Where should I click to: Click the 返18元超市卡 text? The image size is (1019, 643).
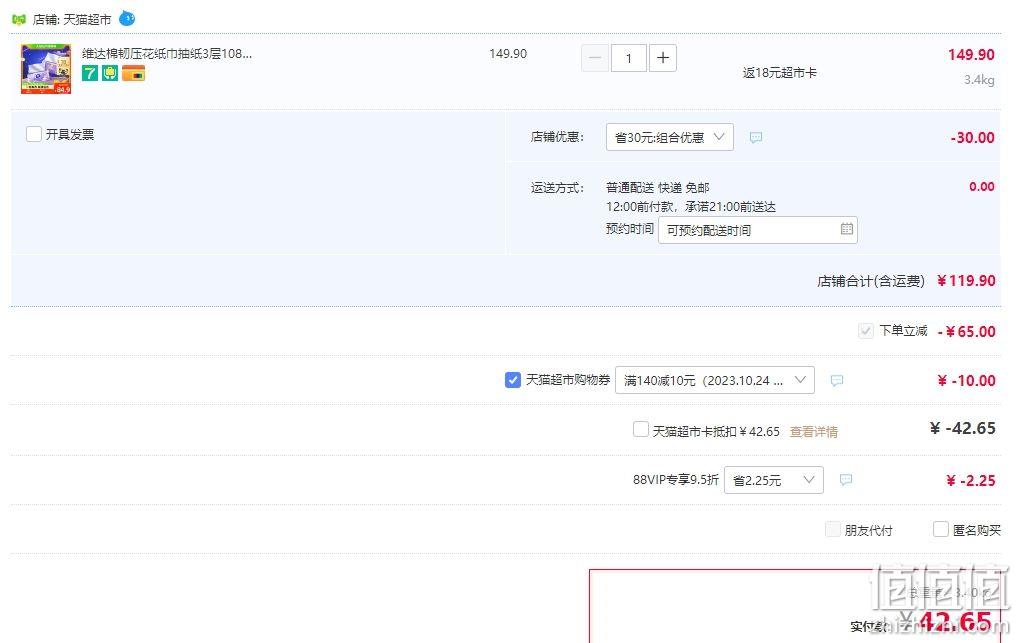click(780, 73)
